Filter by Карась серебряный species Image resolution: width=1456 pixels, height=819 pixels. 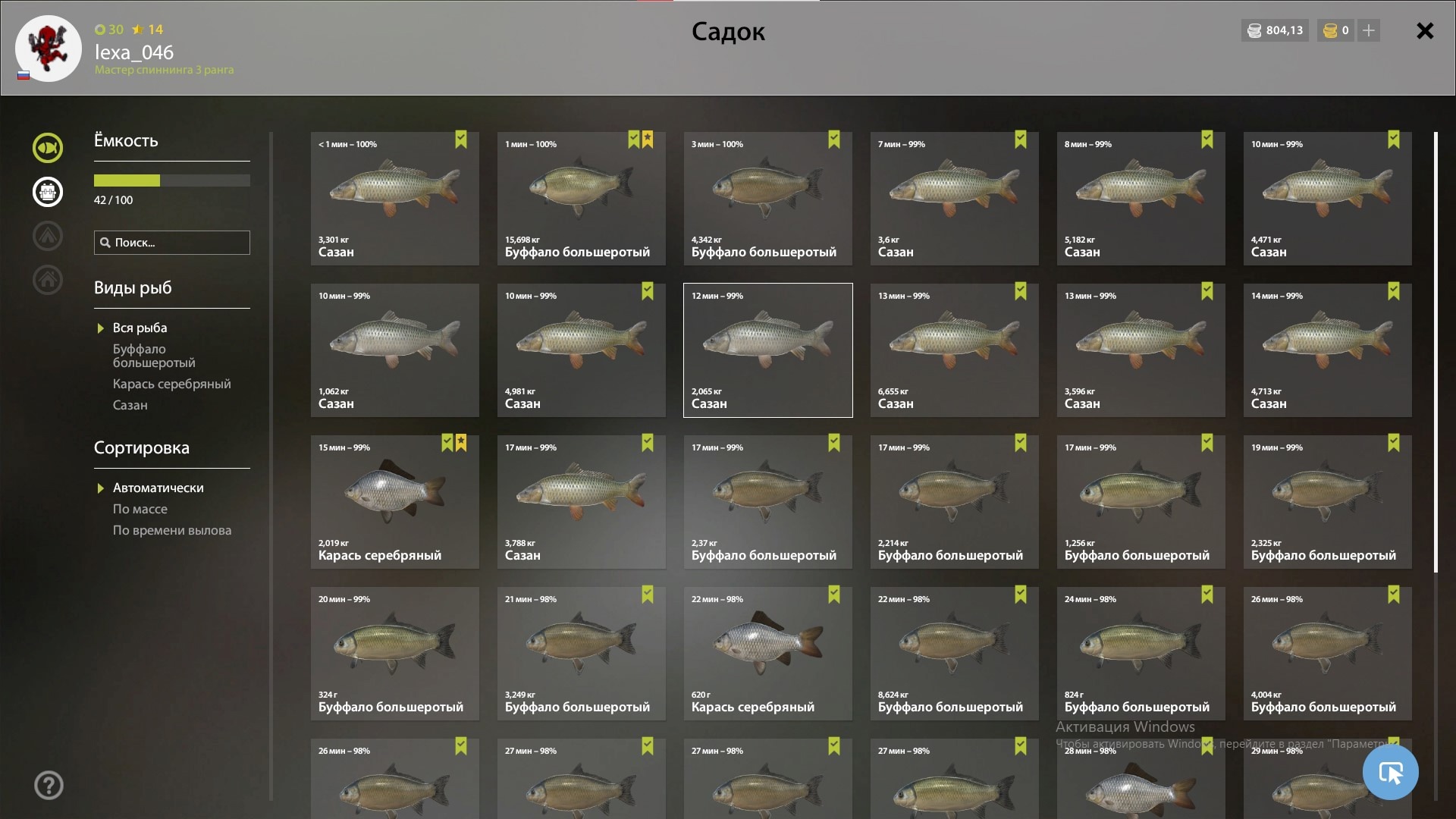coord(172,384)
